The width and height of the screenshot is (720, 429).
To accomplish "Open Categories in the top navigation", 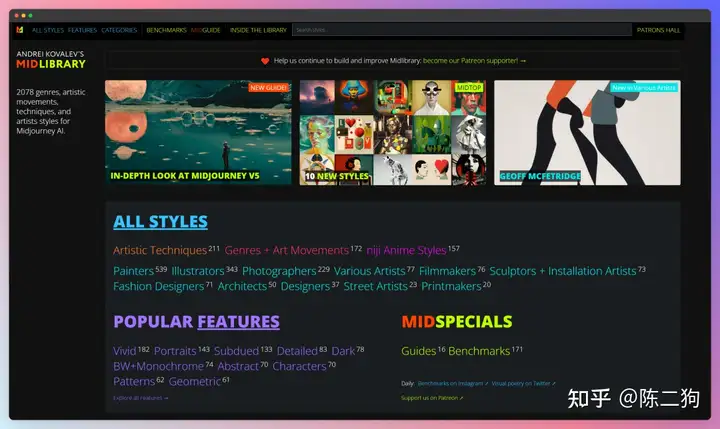I will (x=119, y=30).
